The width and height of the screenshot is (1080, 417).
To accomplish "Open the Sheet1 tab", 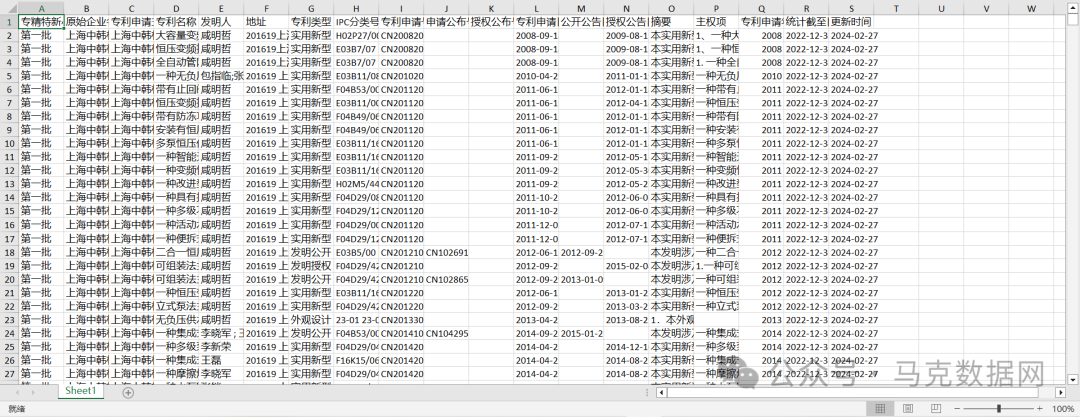I will click(81, 391).
